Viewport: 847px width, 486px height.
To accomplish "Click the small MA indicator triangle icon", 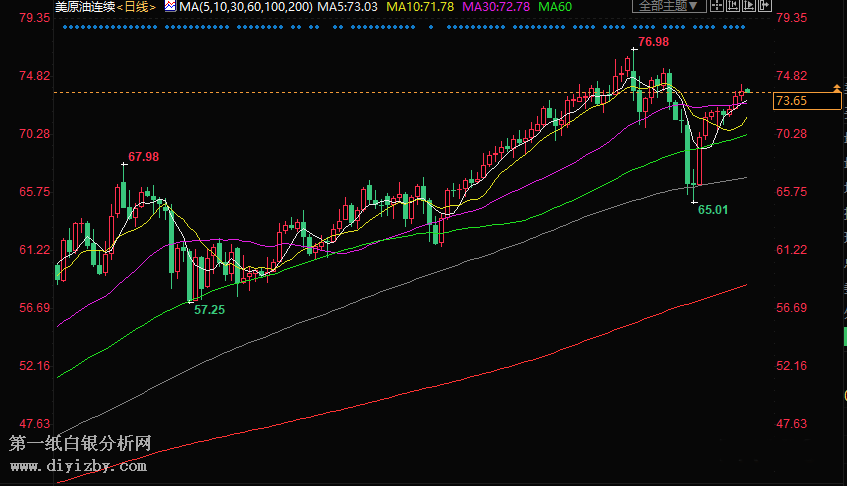I will coord(168,6).
